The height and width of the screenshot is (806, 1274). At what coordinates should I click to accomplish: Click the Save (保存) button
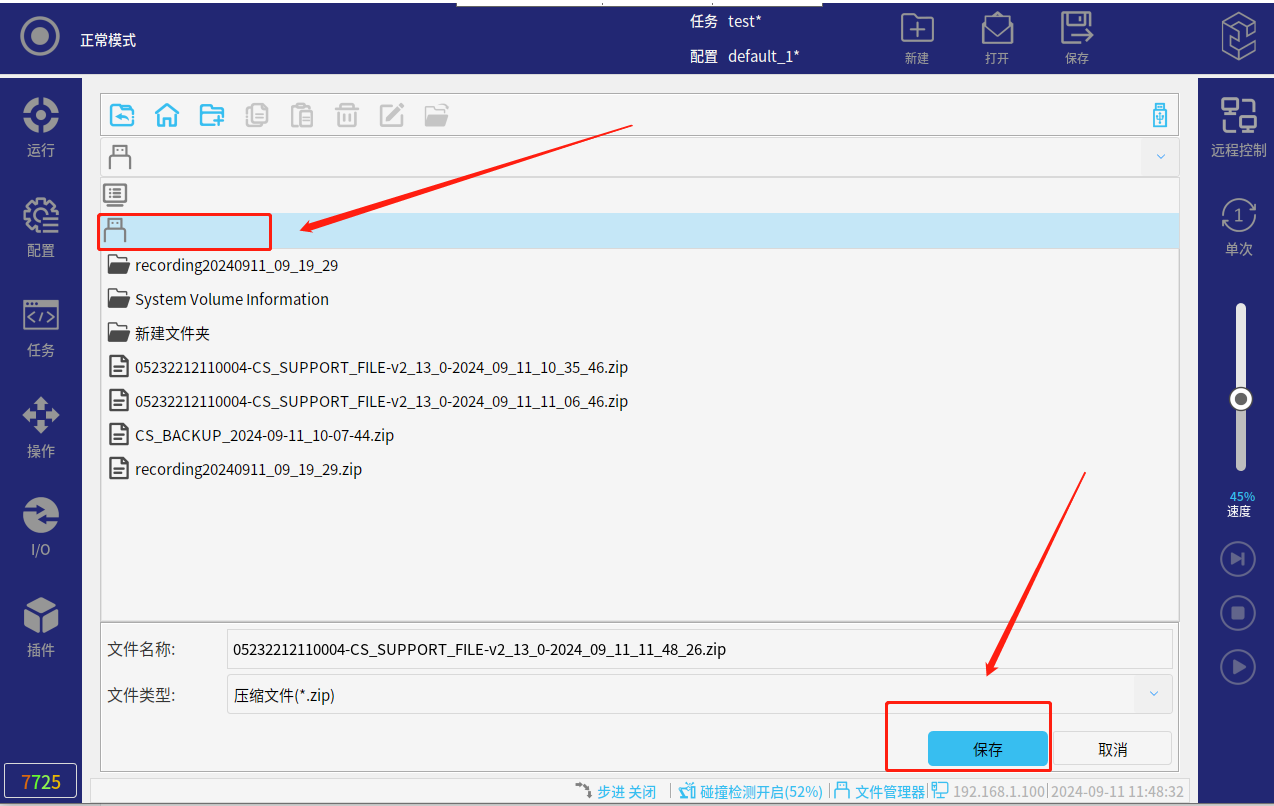[987, 749]
